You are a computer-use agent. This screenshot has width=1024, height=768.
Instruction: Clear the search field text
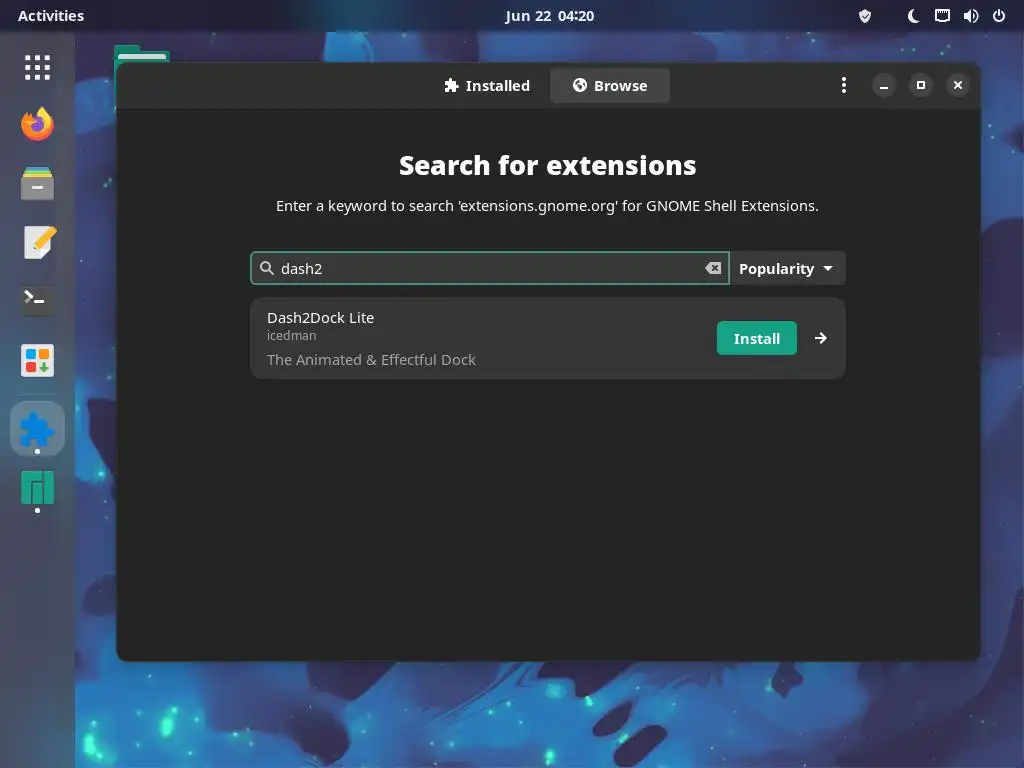pos(713,268)
